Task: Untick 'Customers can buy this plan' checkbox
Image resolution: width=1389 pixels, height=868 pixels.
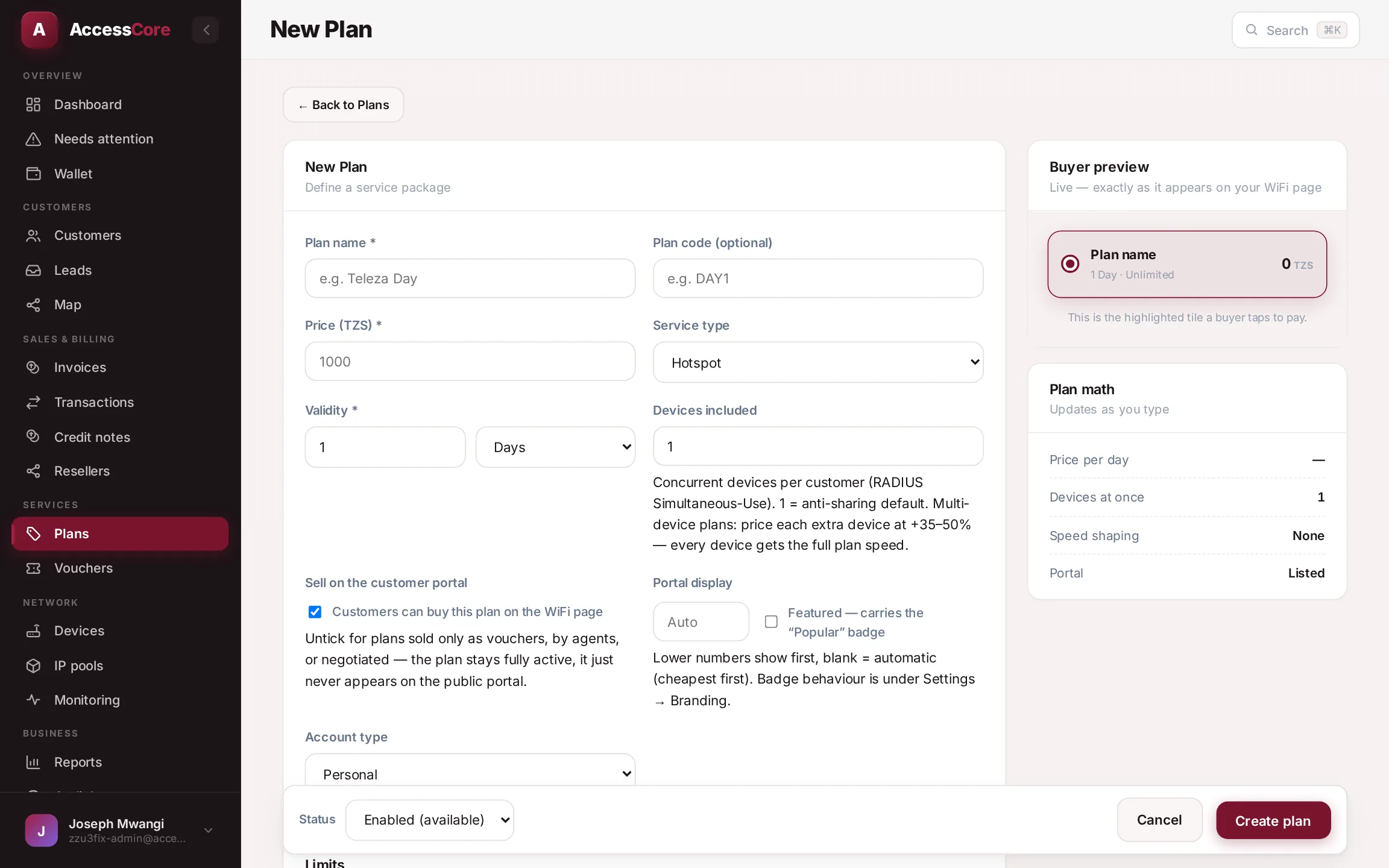Action: click(315, 612)
